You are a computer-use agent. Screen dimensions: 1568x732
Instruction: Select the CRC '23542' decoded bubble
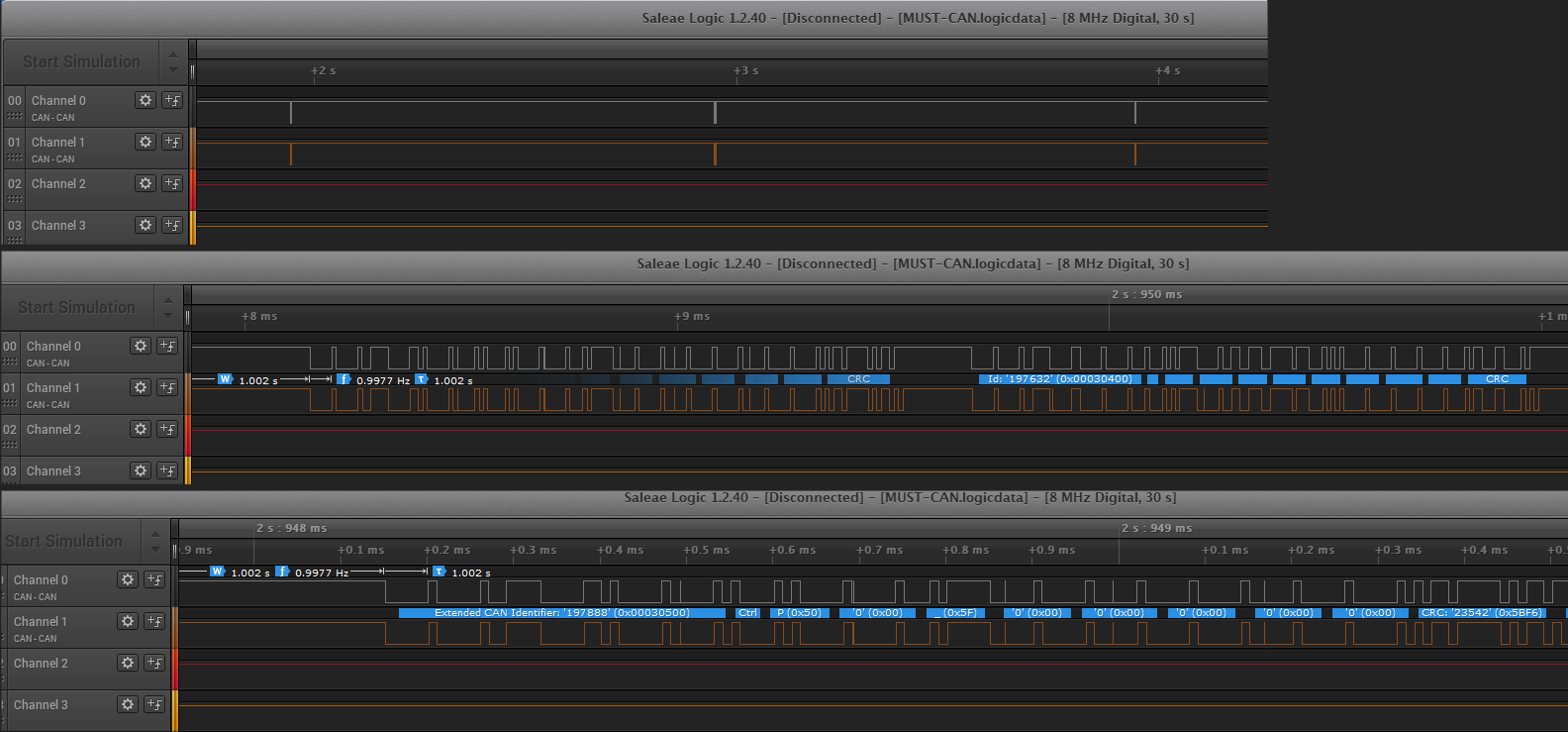coord(1481,613)
